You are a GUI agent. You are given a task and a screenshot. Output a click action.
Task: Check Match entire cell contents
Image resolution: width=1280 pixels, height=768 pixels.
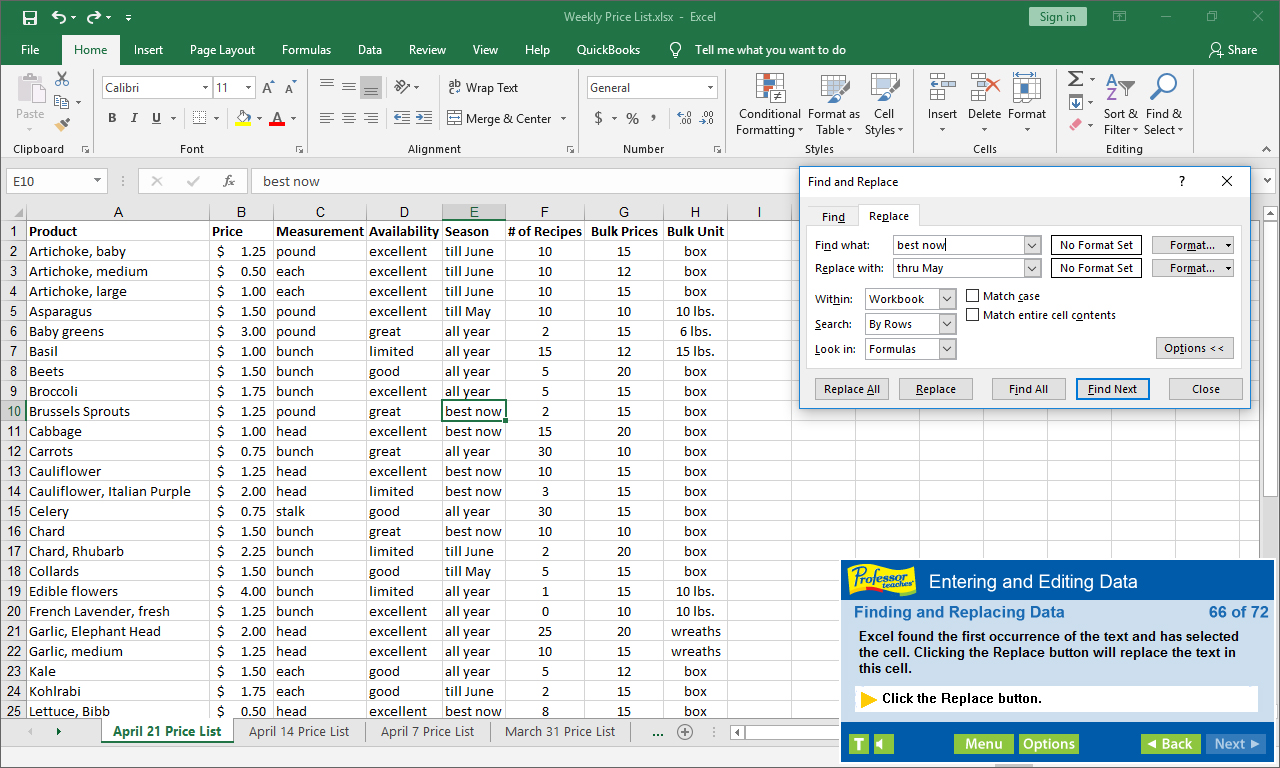point(972,314)
